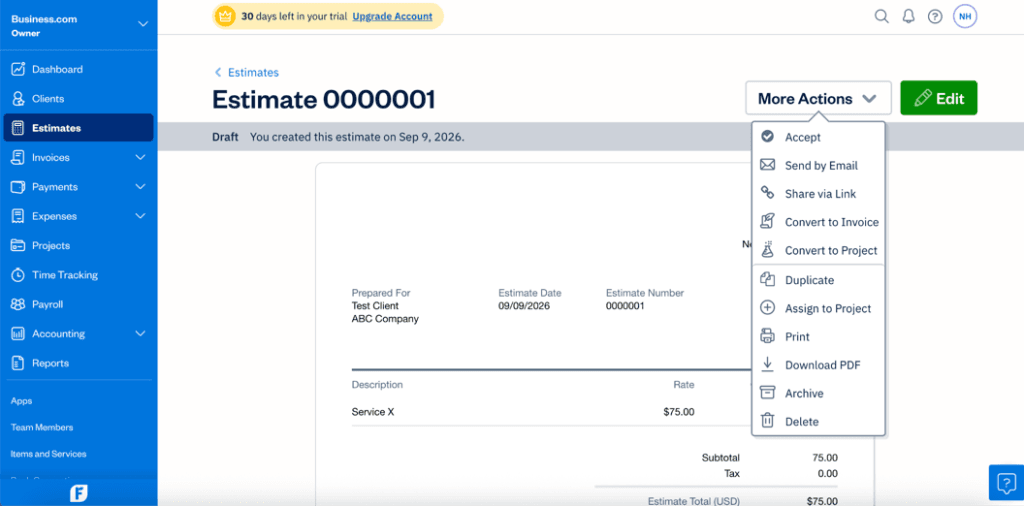The width and height of the screenshot is (1024, 506).
Task: Click the FreshBooks logo at sidebar bottom
Action: [78, 494]
